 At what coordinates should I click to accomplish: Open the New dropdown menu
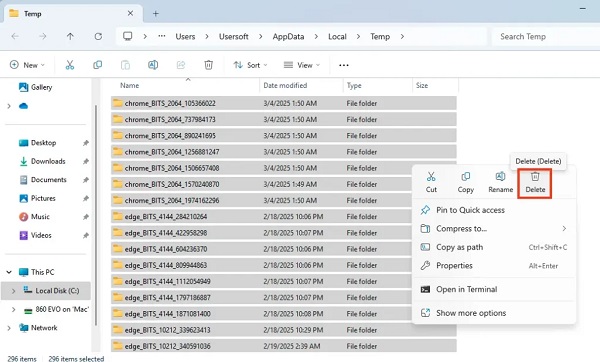[x=27, y=65]
